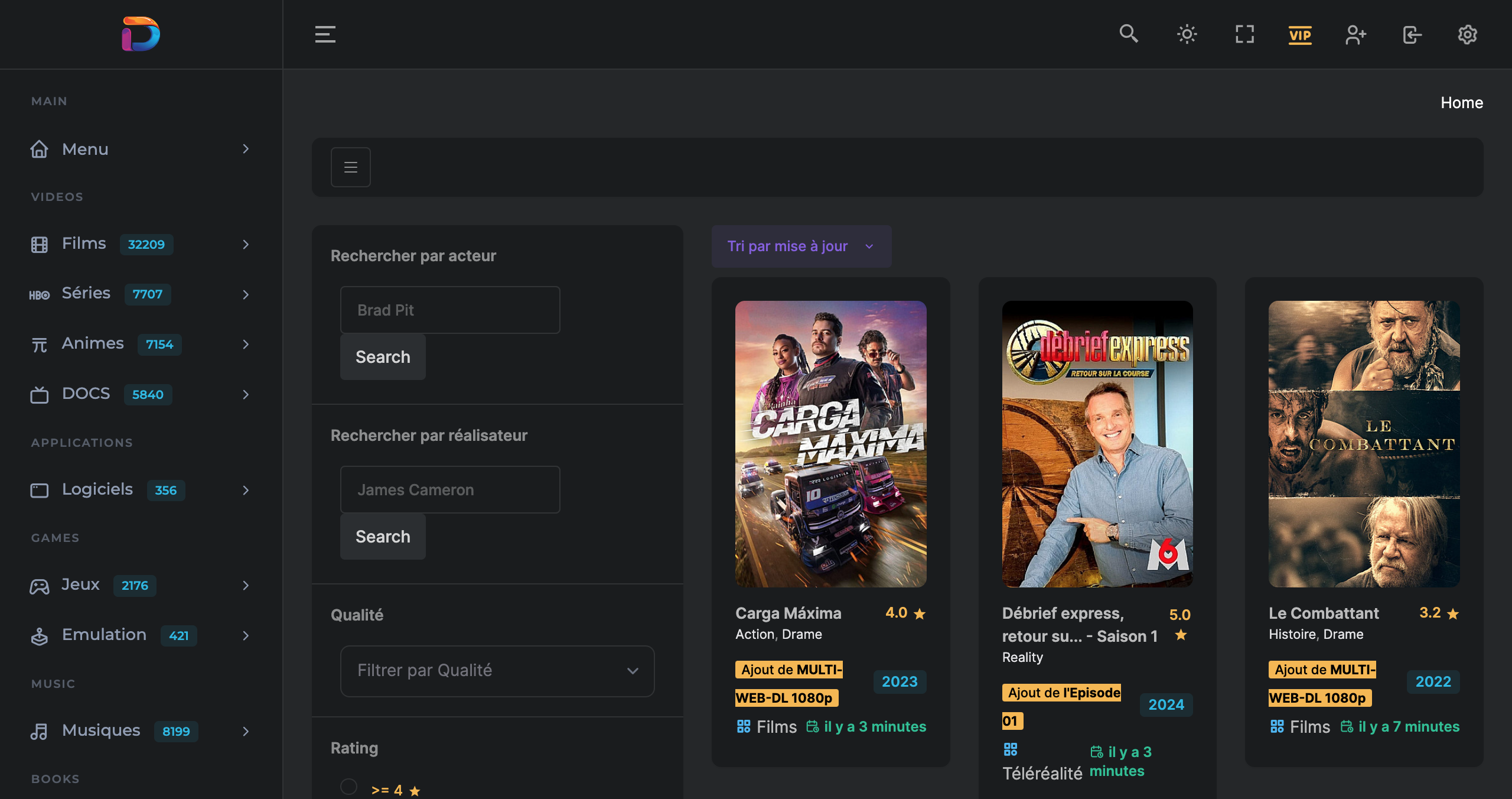This screenshot has width=1512, height=799.
Task: Click the add user icon
Action: (x=1355, y=34)
